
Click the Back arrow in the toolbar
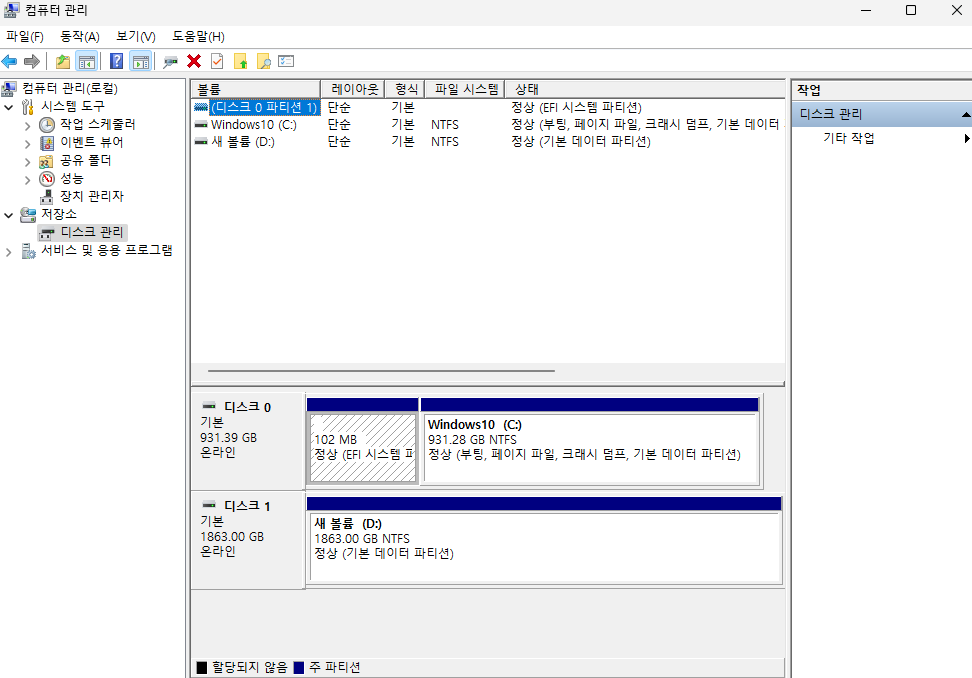tap(9, 61)
